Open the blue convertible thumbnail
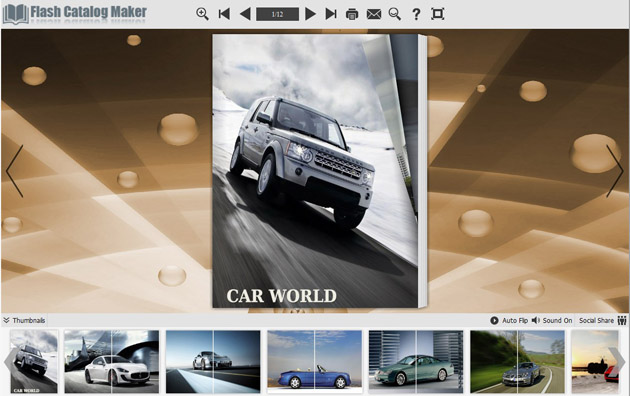Viewport: 630px width, 396px height. pos(315,361)
